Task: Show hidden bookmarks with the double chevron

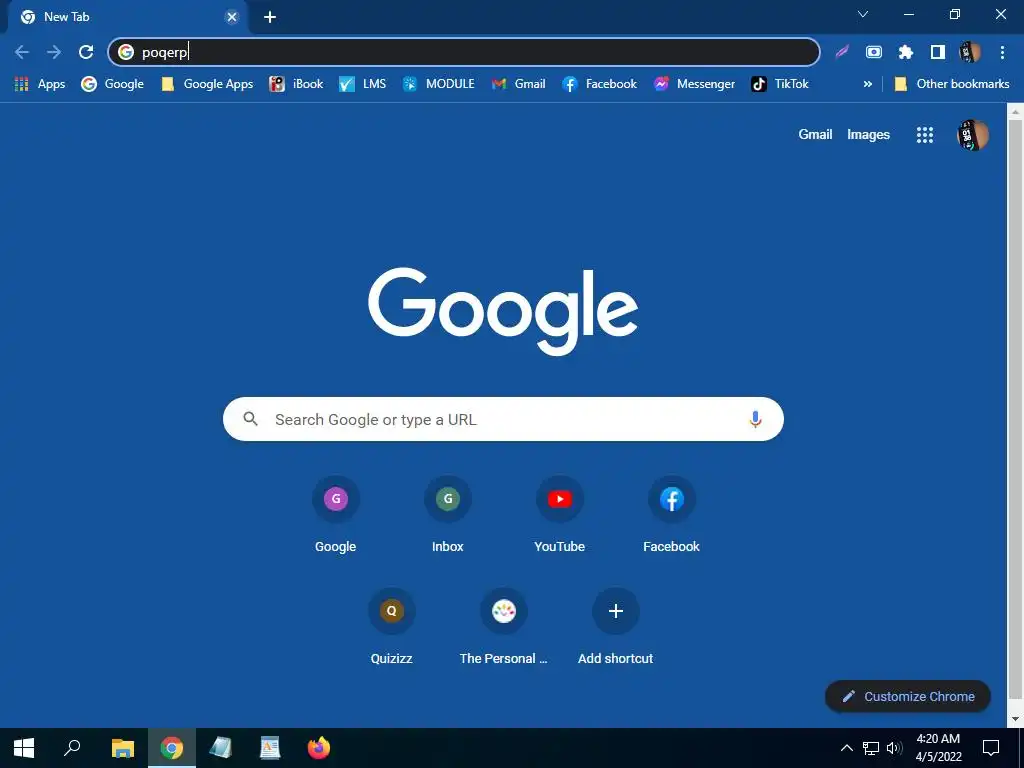Action: point(867,84)
